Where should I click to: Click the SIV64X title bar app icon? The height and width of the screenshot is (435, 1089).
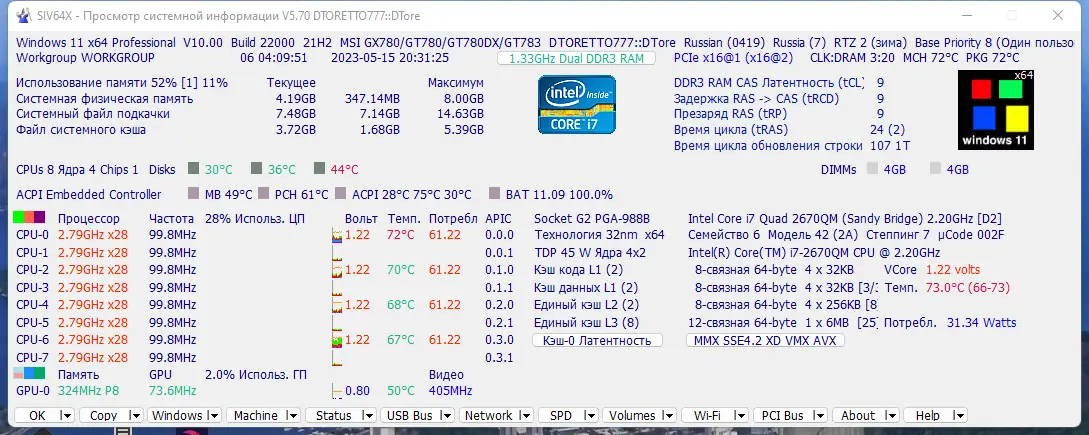22,15
